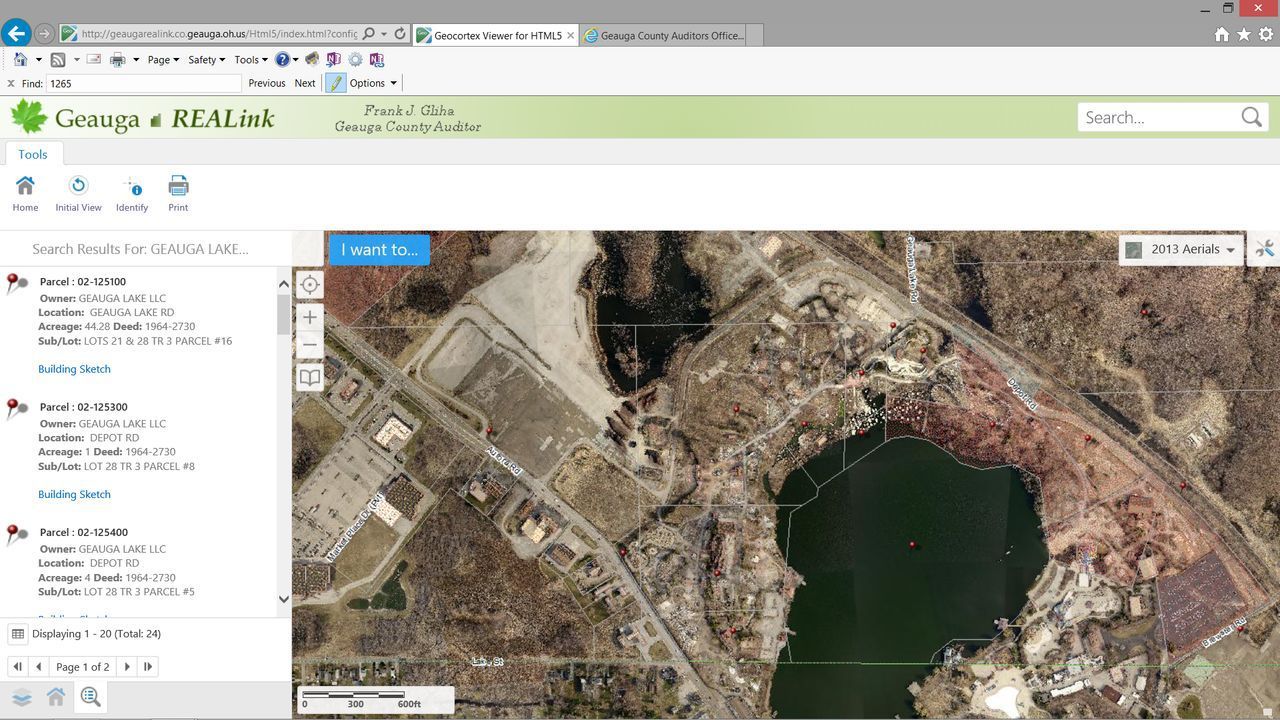
Task: Click the map geolocate target button
Action: pos(310,285)
